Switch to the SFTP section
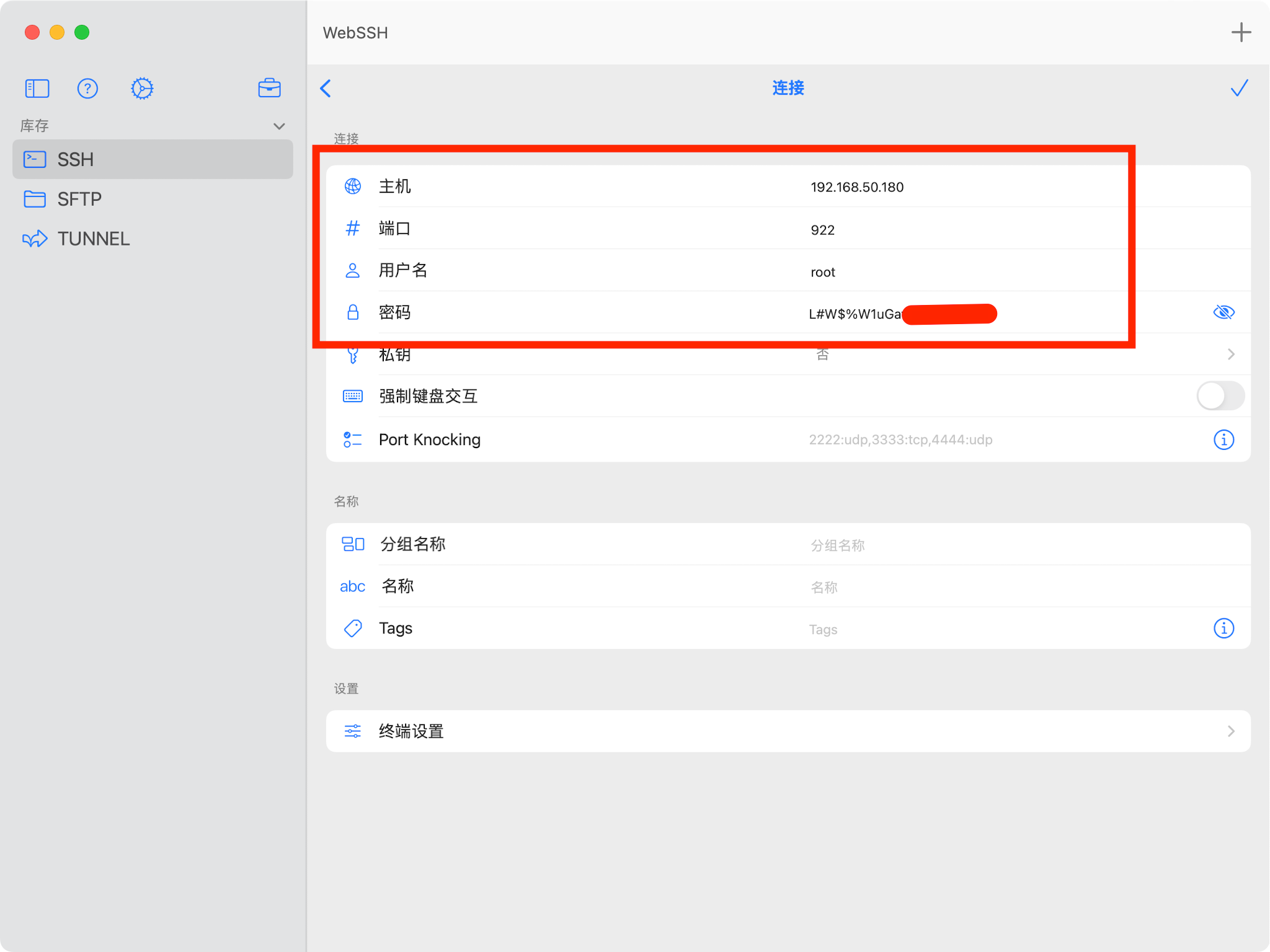 [x=79, y=199]
